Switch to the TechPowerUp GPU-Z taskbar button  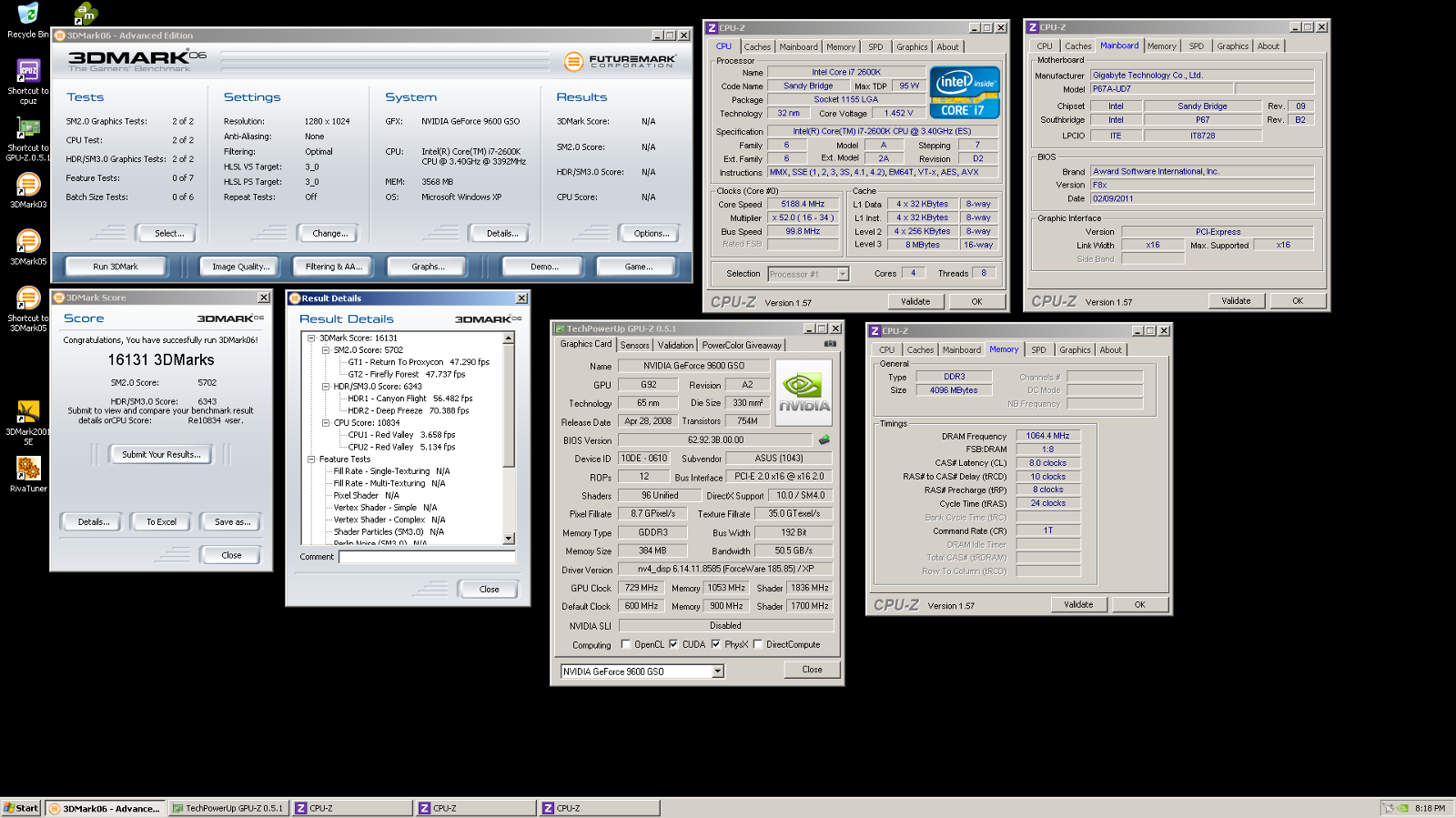(228, 808)
